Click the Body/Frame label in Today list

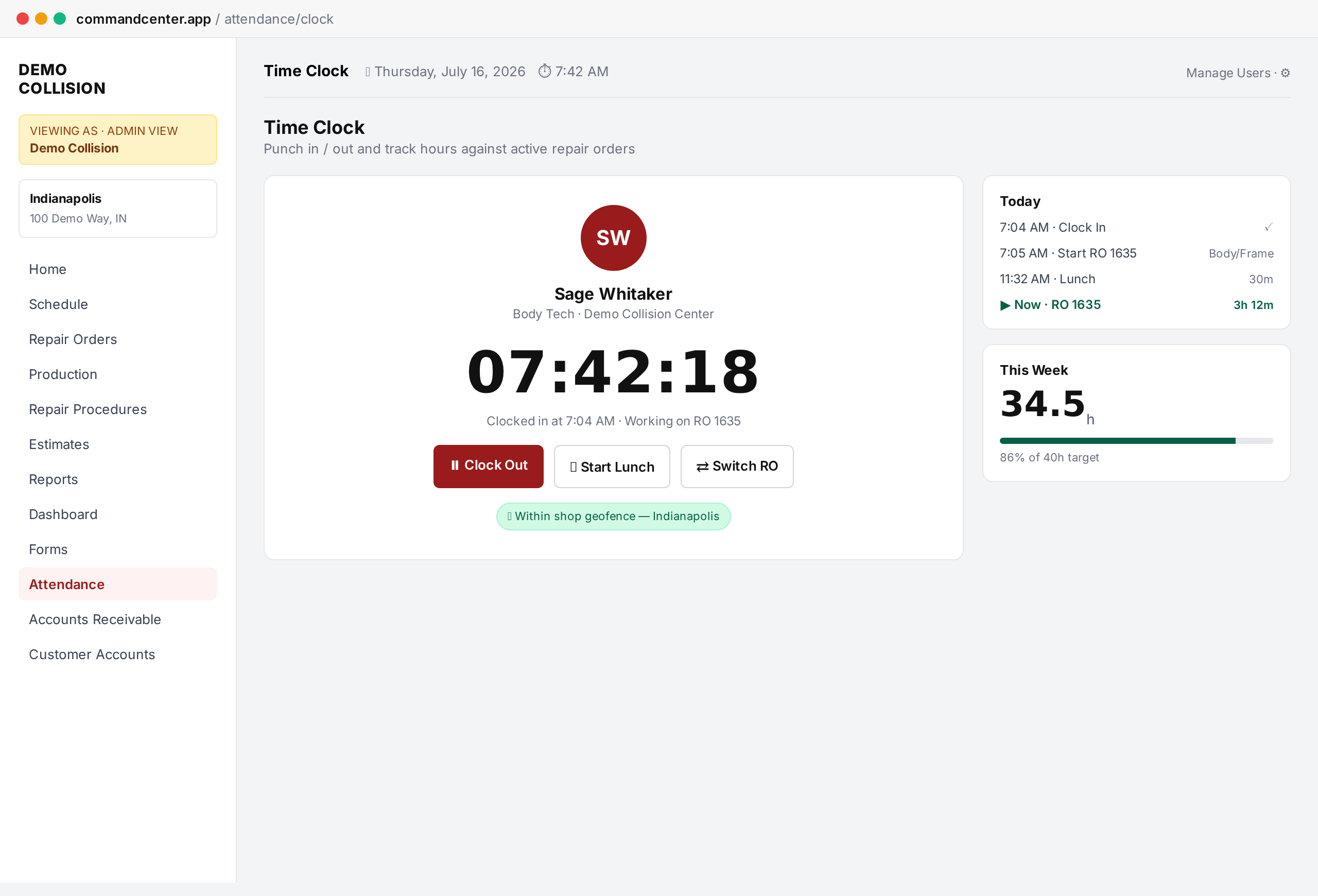click(1240, 253)
